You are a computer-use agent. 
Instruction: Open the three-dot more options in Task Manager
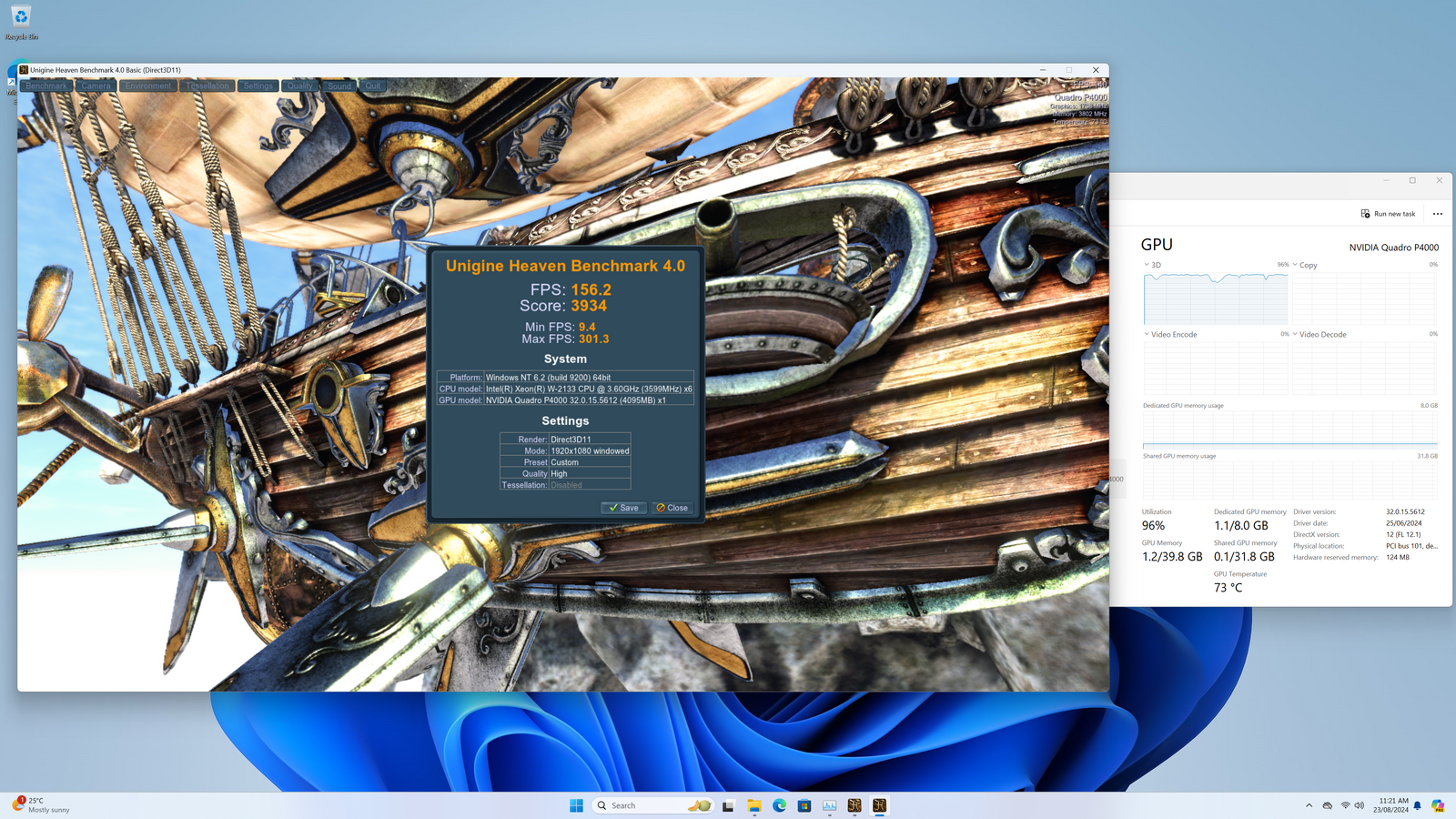click(x=1438, y=214)
